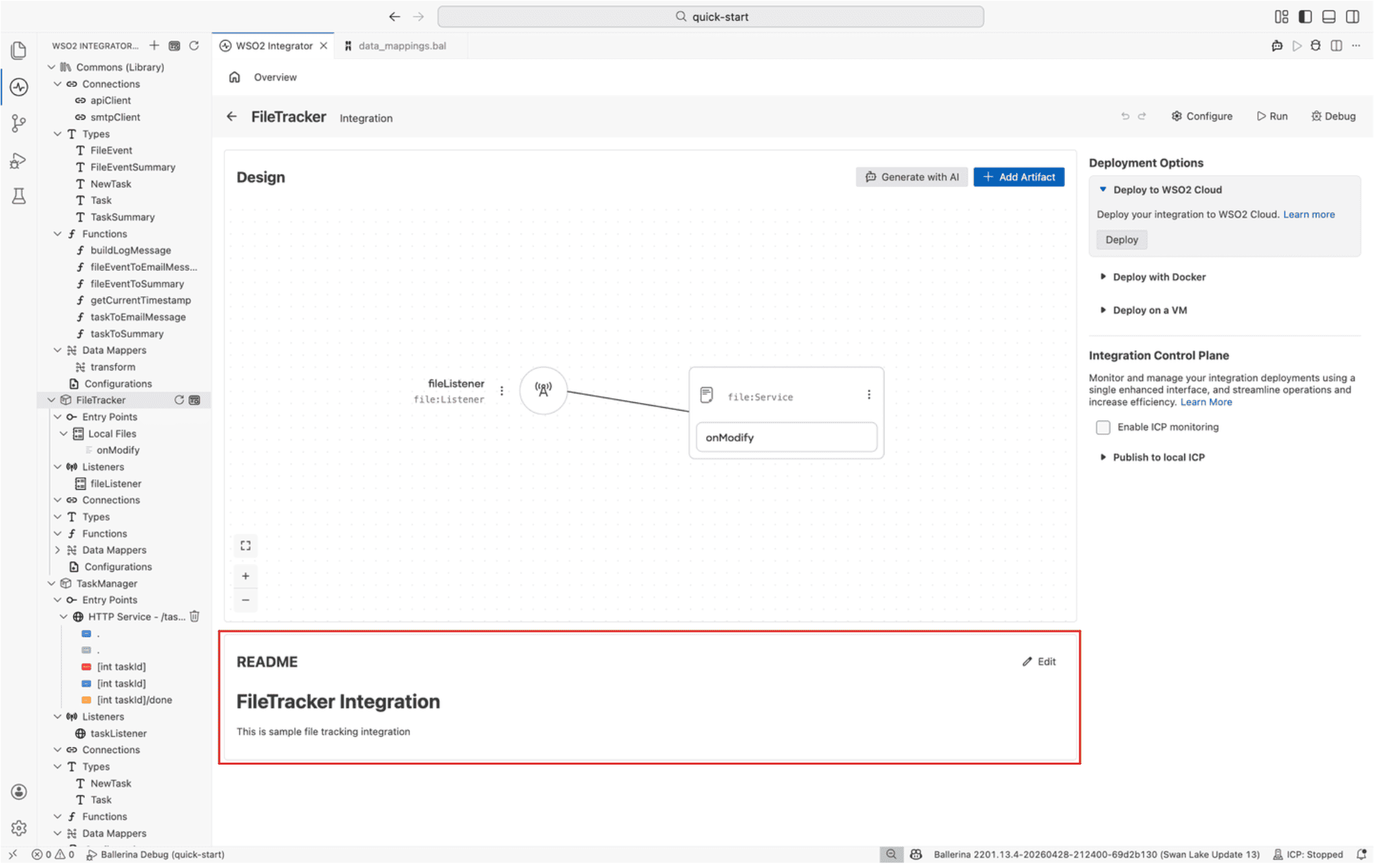Viewport: 1375px width, 868px height.
Task: Delete HTTP Service with trash icon
Action: click(x=195, y=617)
